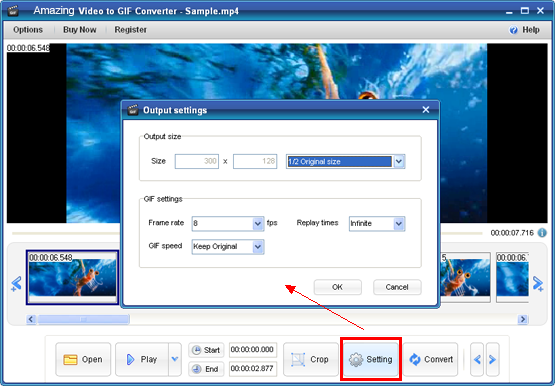The height and width of the screenshot is (386, 555).
Task: Edit the end time field 00:00:02.877
Action: coord(253,369)
